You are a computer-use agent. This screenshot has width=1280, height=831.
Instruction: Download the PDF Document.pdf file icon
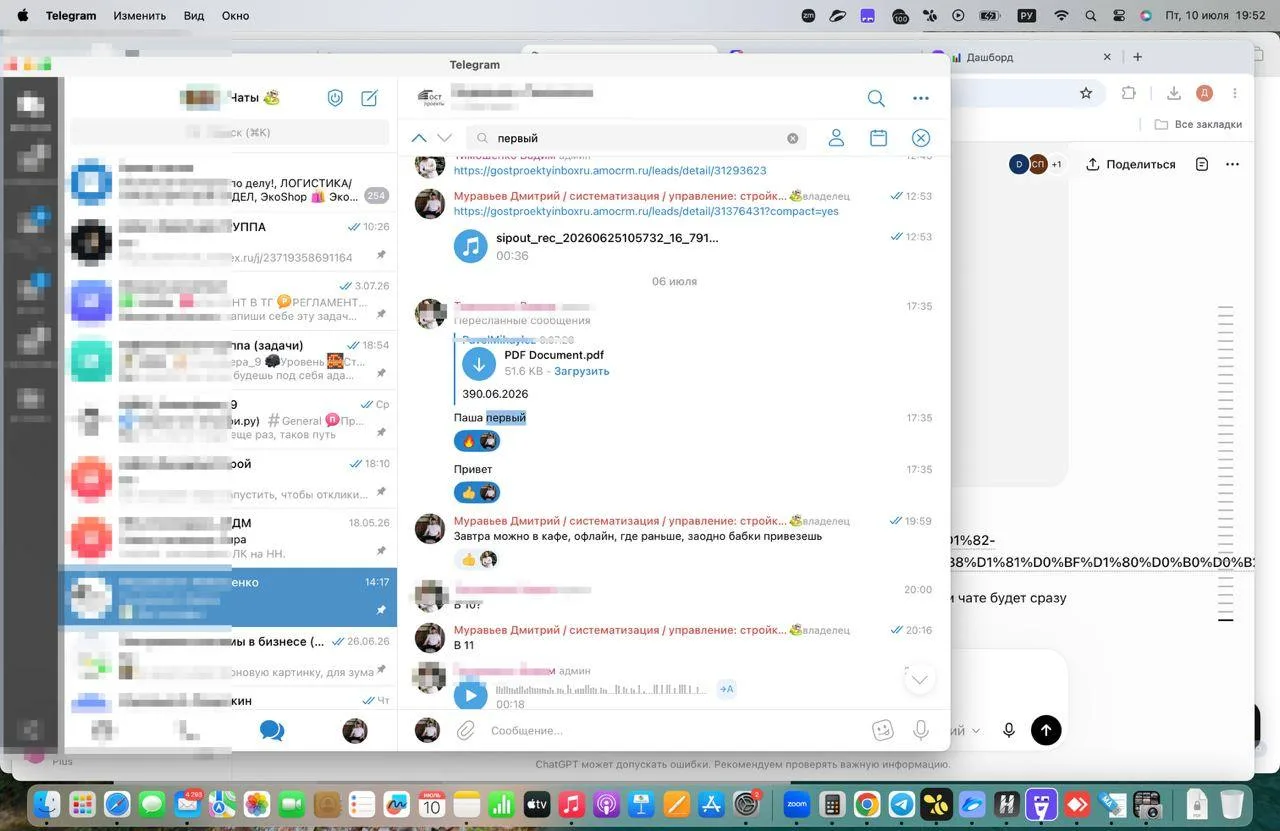tap(479, 364)
